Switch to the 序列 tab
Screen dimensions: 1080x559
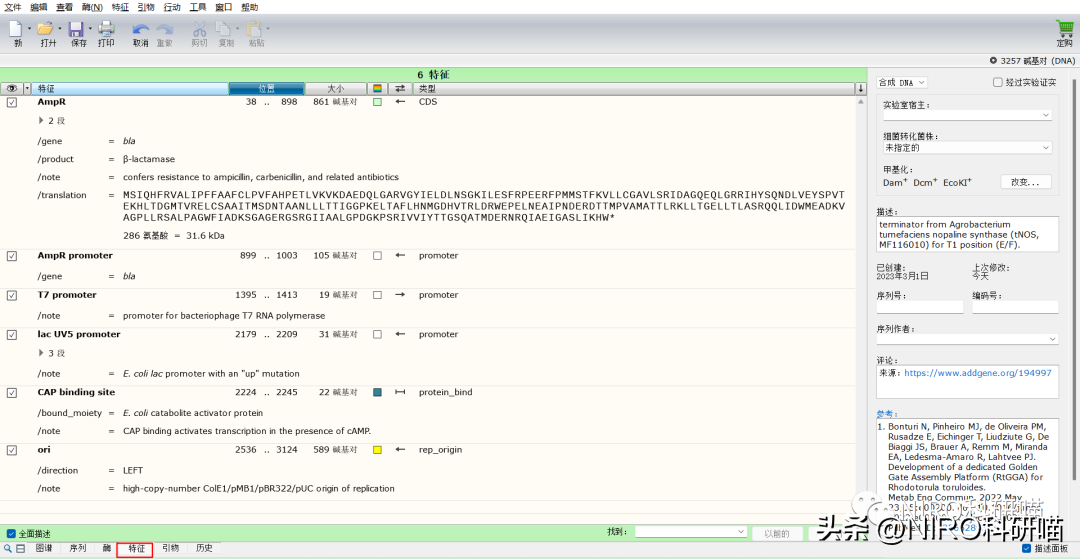pos(77,548)
